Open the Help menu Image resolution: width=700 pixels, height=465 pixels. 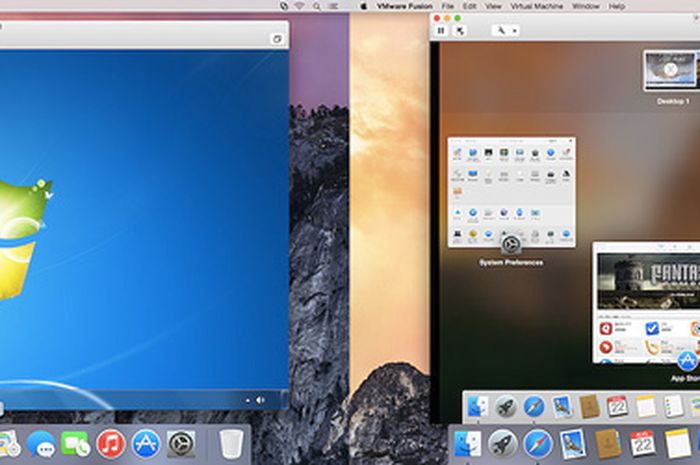pyautogui.click(x=617, y=6)
